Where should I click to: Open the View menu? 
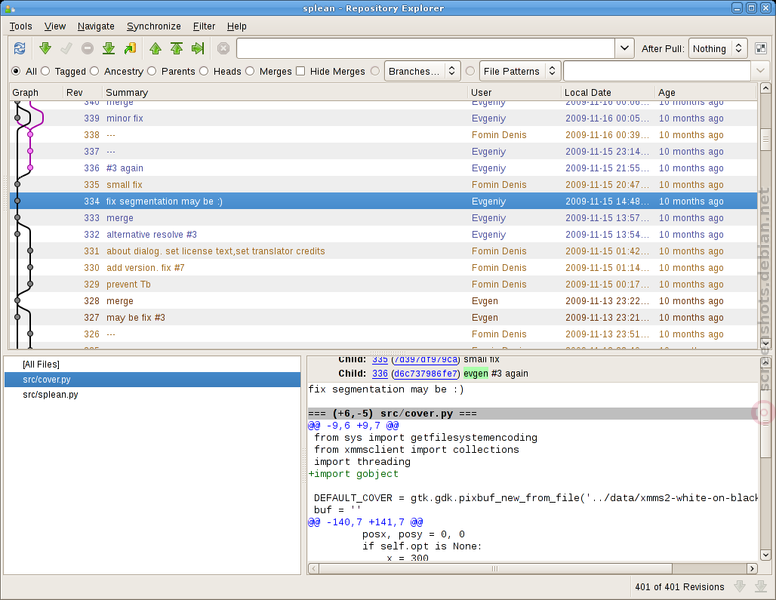pyautogui.click(x=55, y=26)
